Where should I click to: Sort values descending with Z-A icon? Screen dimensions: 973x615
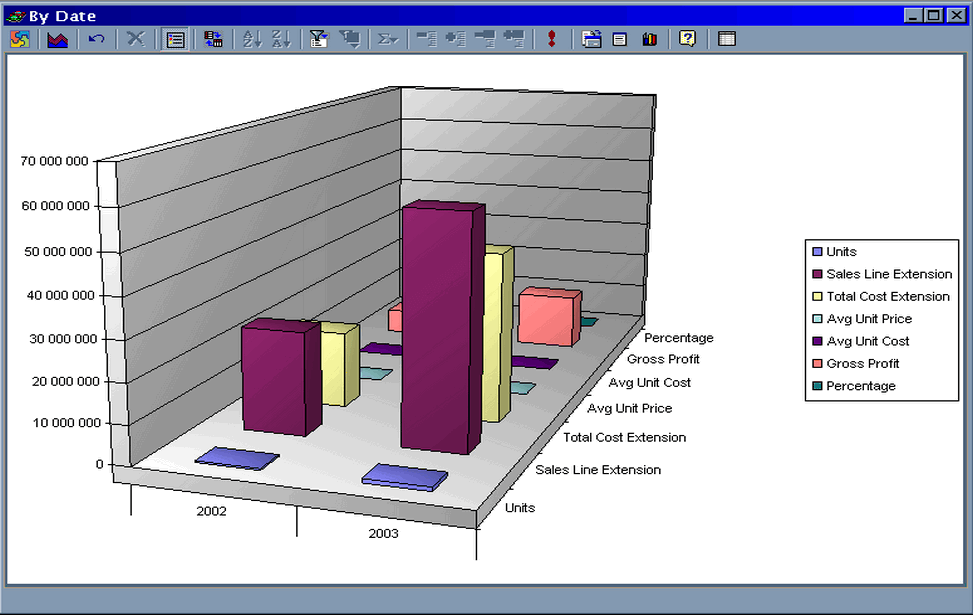tap(281, 38)
